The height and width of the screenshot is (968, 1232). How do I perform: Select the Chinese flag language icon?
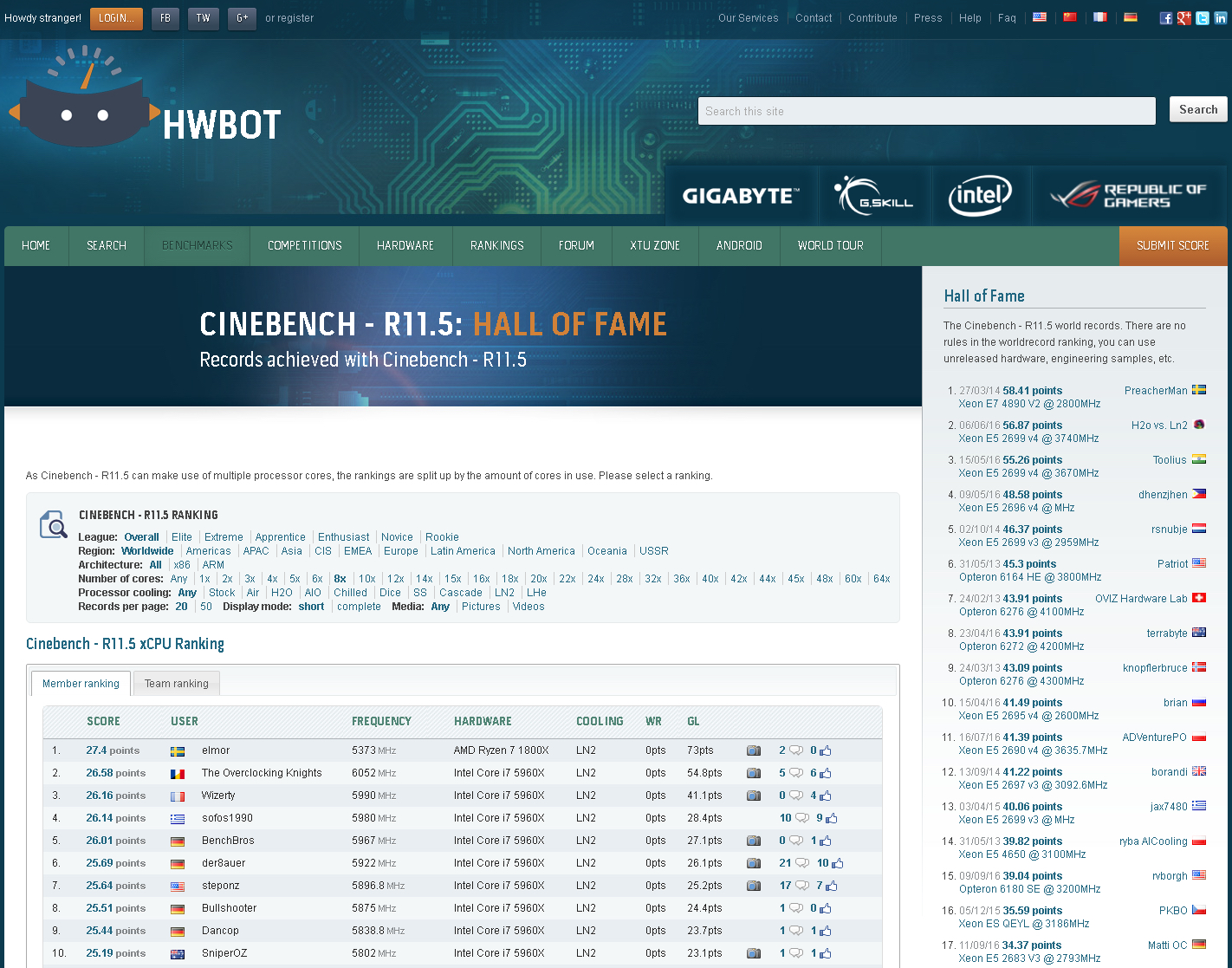pos(1070,17)
